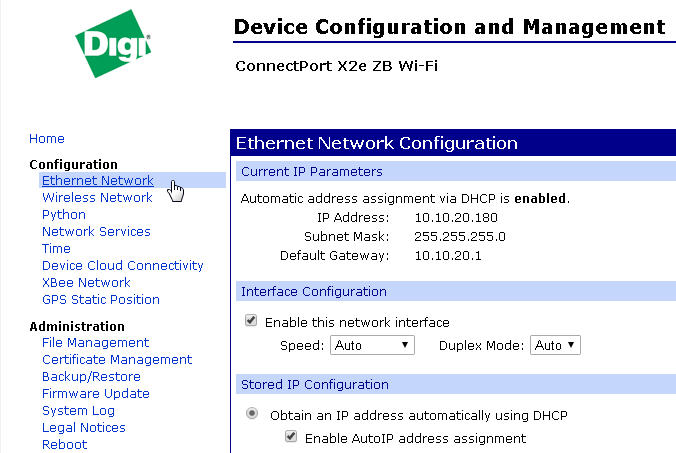The width and height of the screenshot is (676, 453).
Task: Open the Firmware Update page
Action: point(96,394)
